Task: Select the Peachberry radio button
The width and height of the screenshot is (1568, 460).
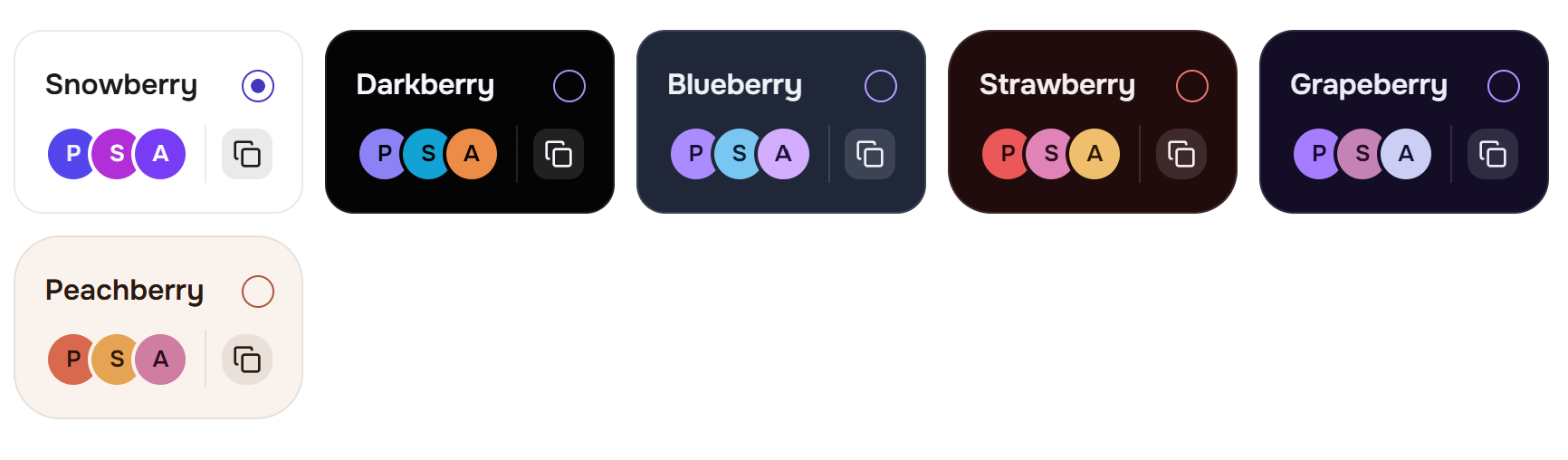Action: coord(258,292)
